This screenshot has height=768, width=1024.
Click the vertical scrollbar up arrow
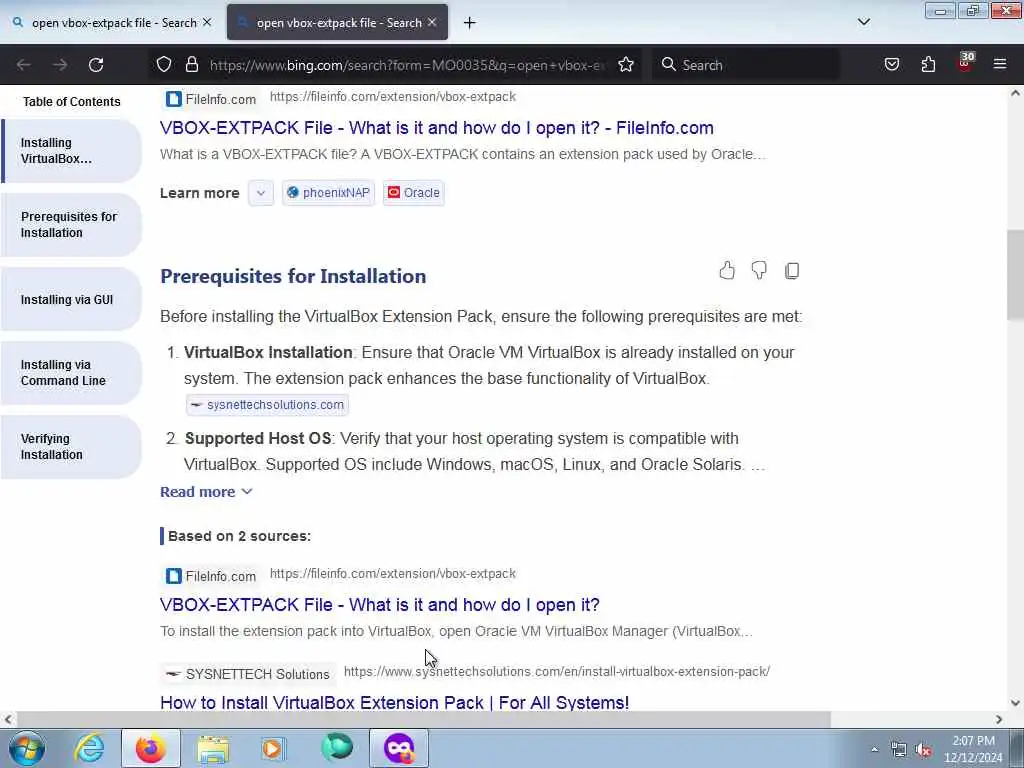point(1015,93)
